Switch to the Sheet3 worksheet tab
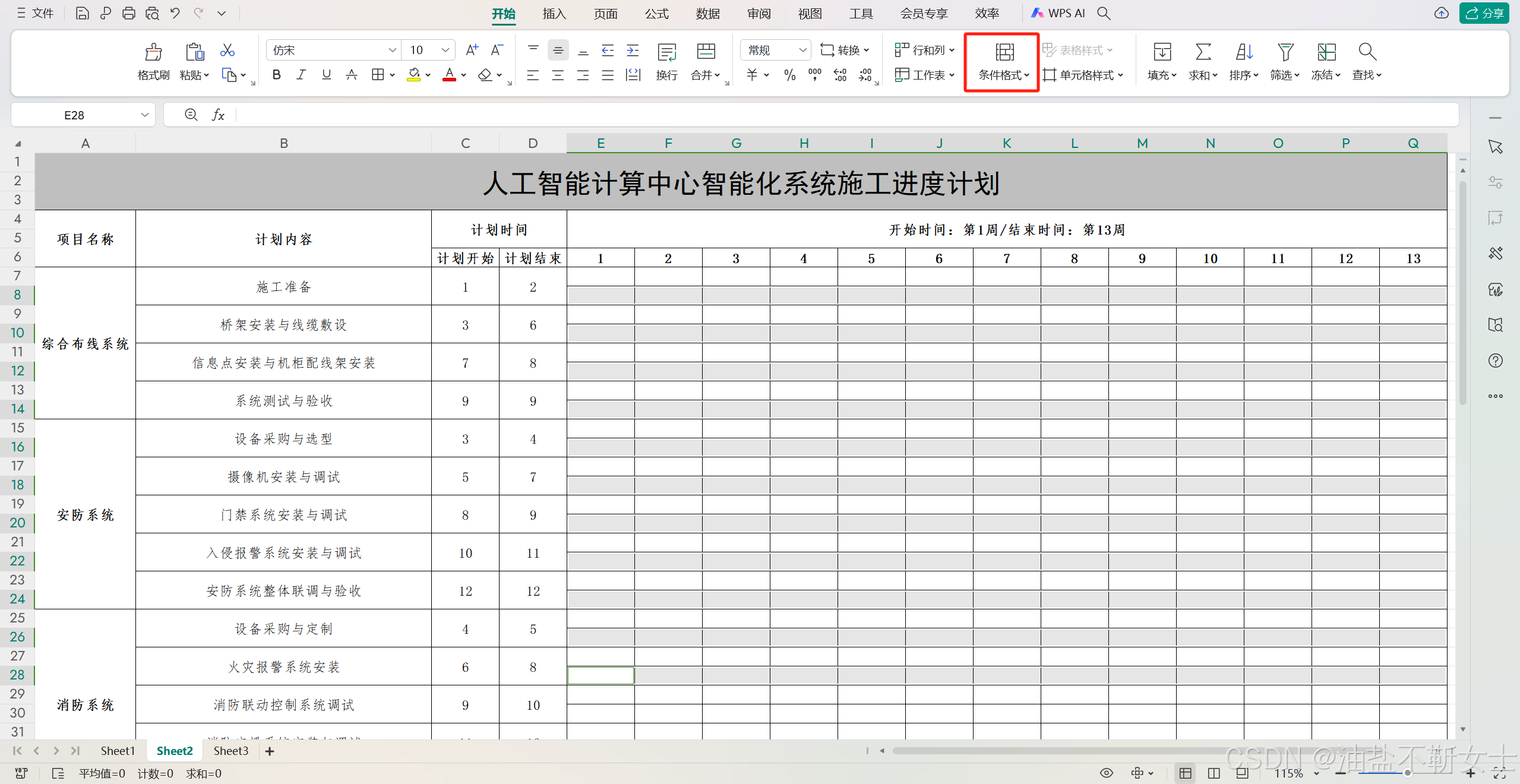This screenshot has width=1520, height=784. click(x=230, y=751)
